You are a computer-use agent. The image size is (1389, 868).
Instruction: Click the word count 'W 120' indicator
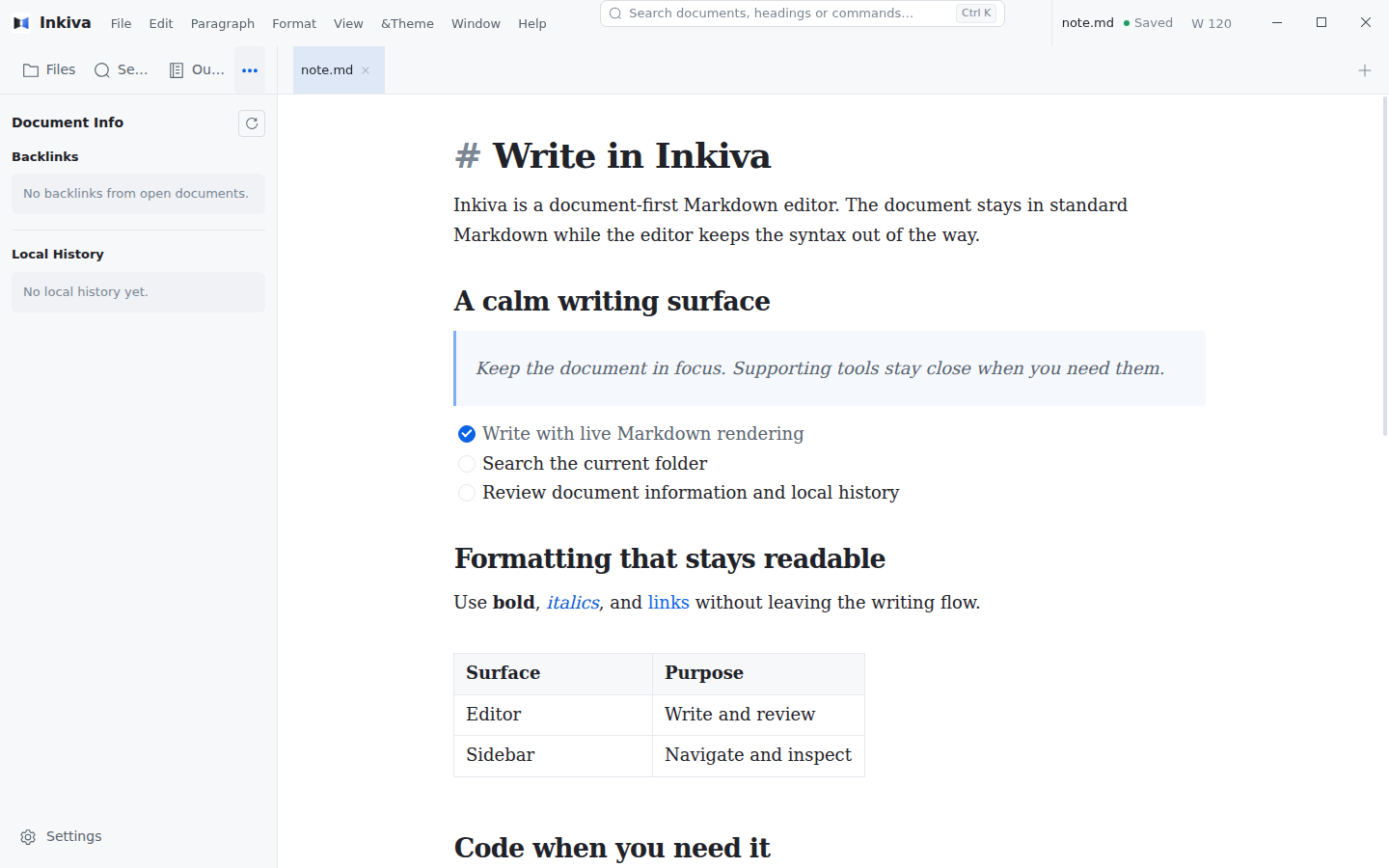(1212, 23)
